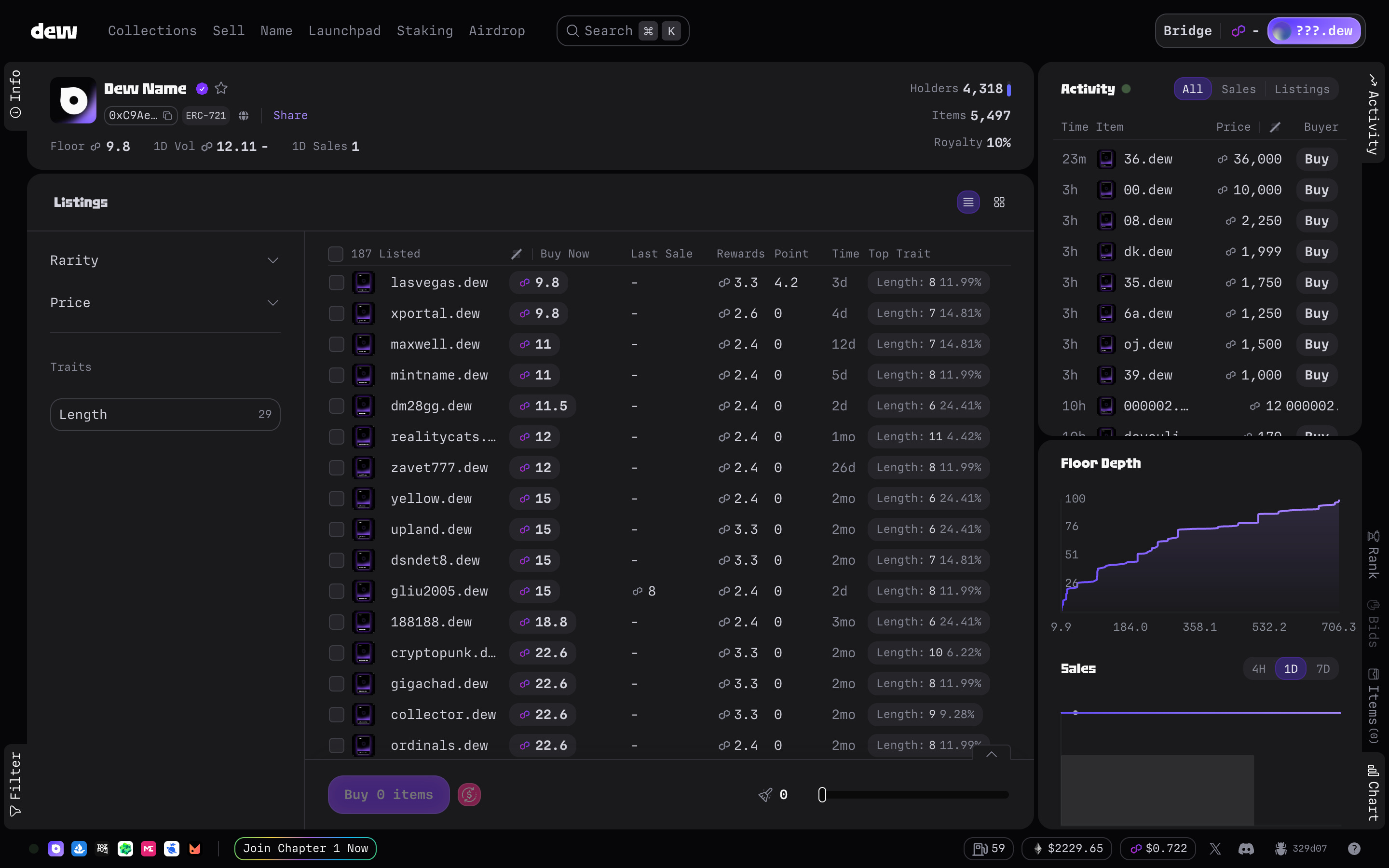Switch Activity to the Sales tab
1389x868 pixels.
click(1238, 89)
